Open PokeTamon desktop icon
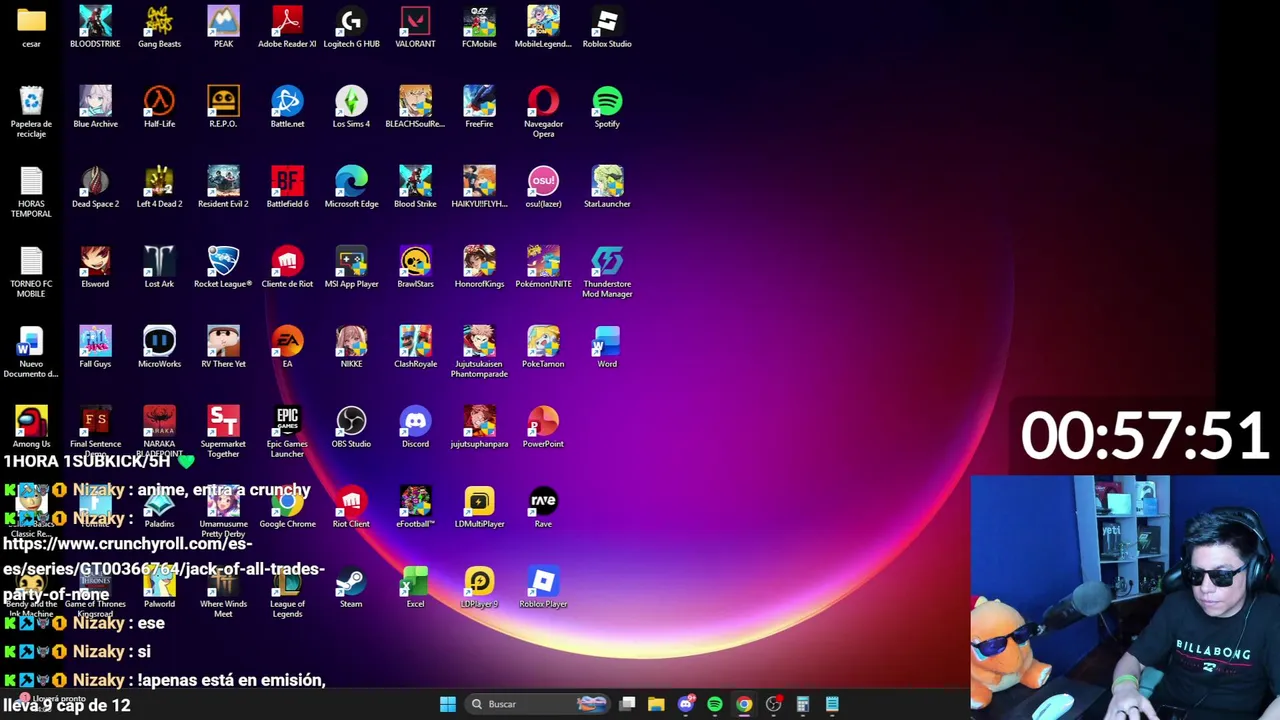The width and height of the screenshot is (1280, 720). click(543, 347)
